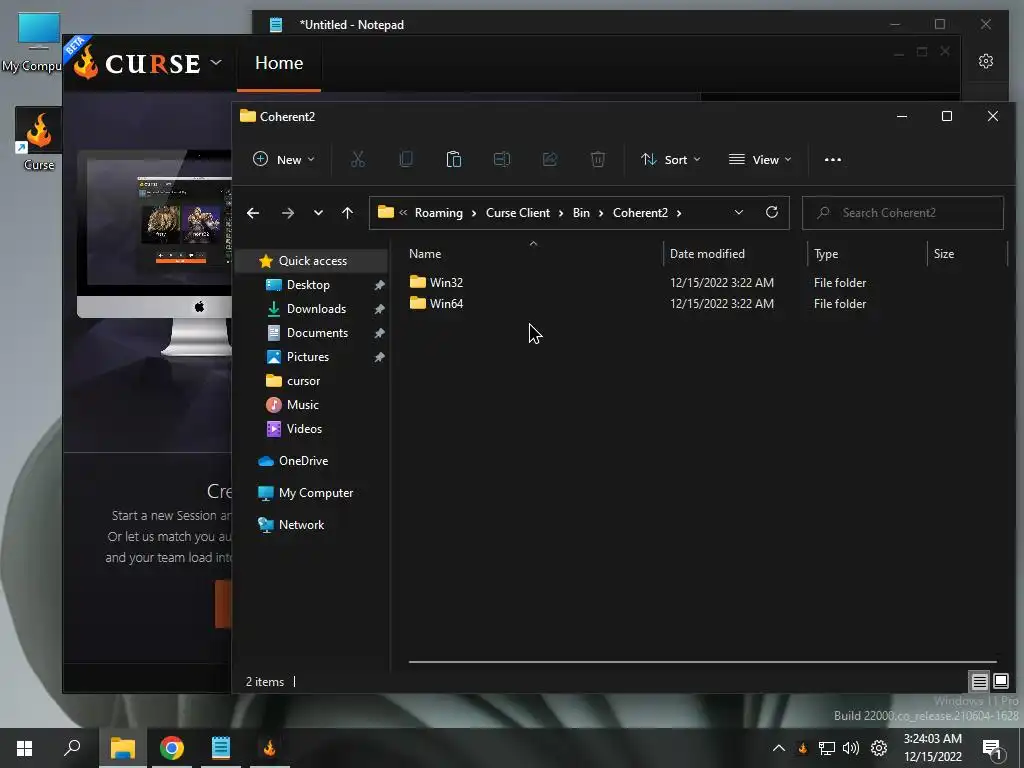Click File Explorer taskbar icon
The image size is (1024, 768).
[123, 748]
